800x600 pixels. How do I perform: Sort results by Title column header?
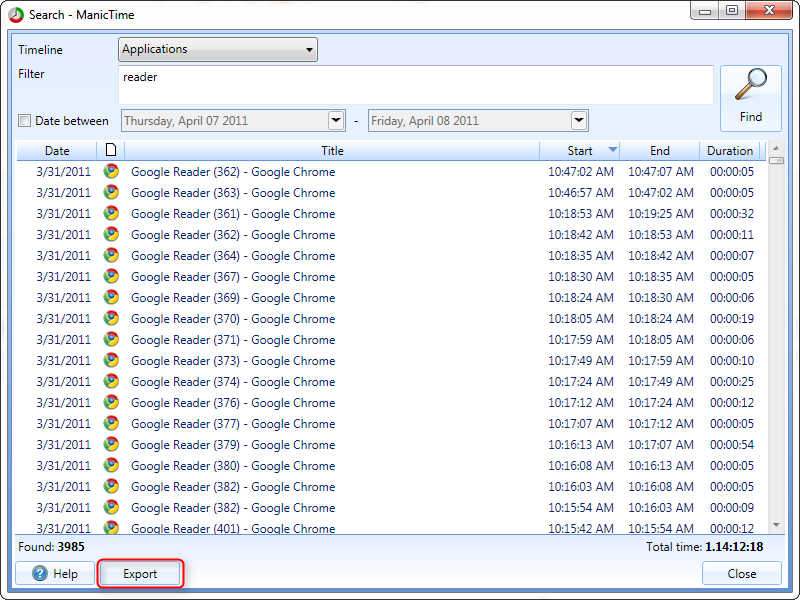point(332,151)
